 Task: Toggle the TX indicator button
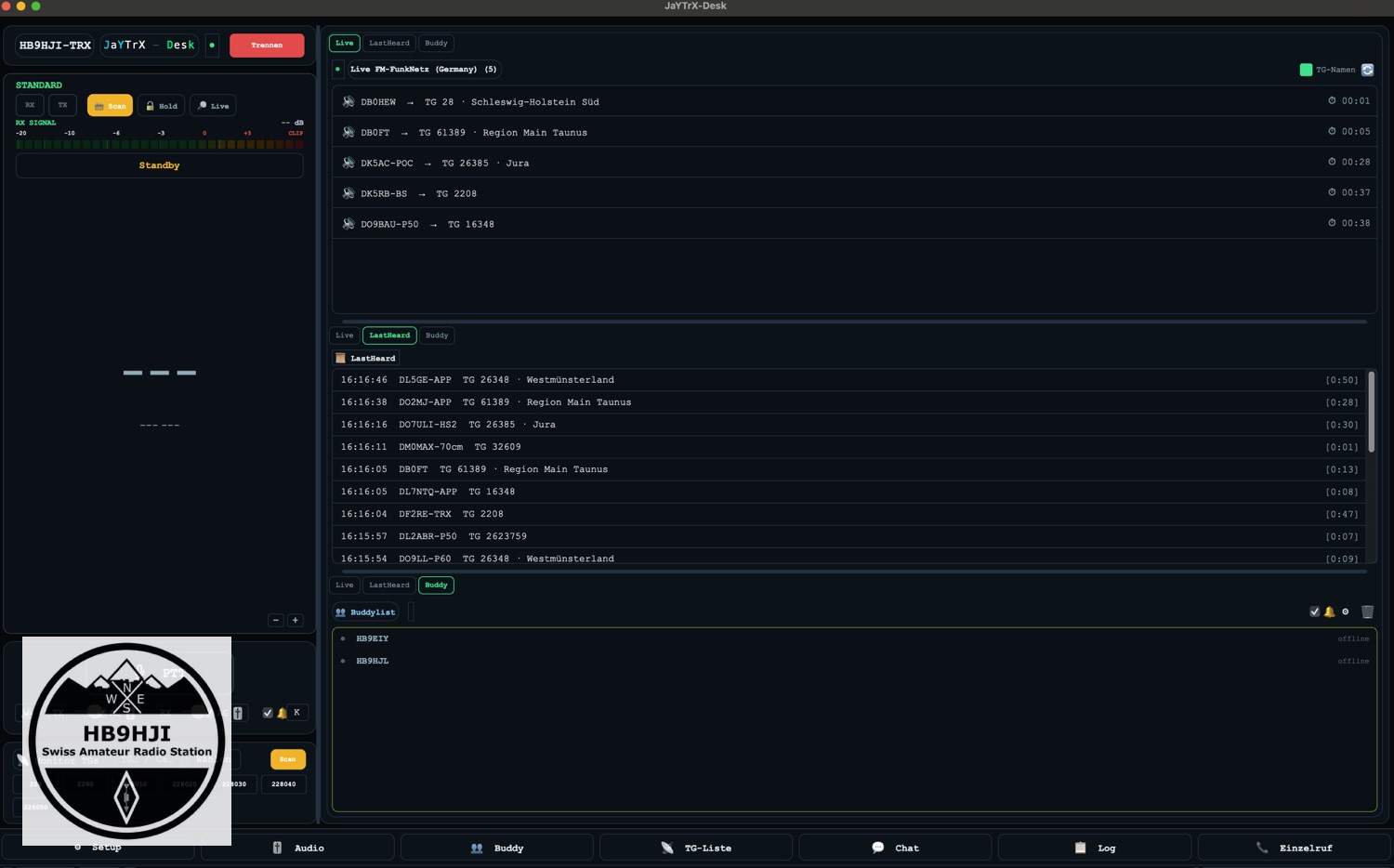[x=63, y=105]
